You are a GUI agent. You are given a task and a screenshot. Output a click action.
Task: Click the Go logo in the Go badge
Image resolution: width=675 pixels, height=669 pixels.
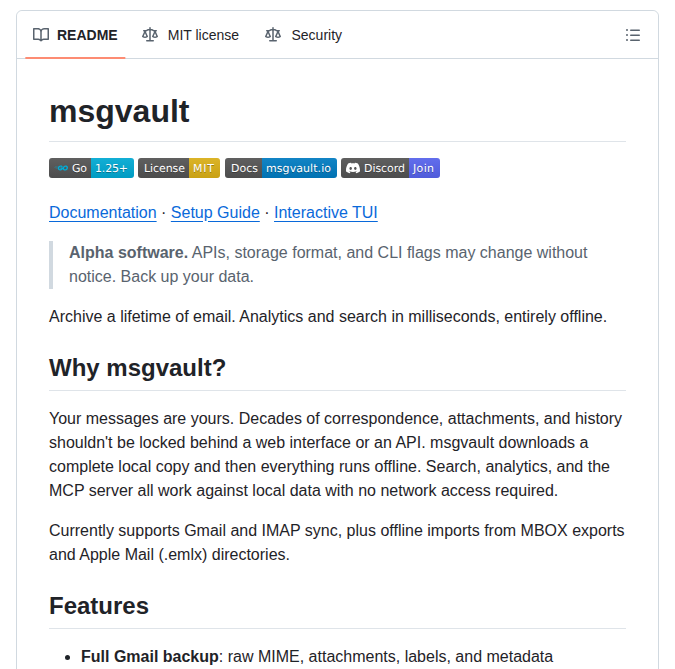[x=62, y=168]
